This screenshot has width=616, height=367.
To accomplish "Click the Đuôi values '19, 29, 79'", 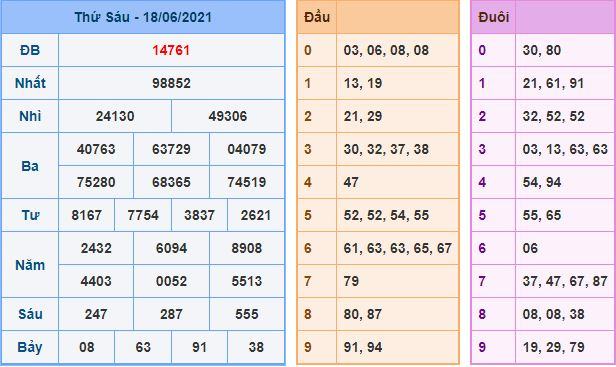I will click(x=553, y=347).
